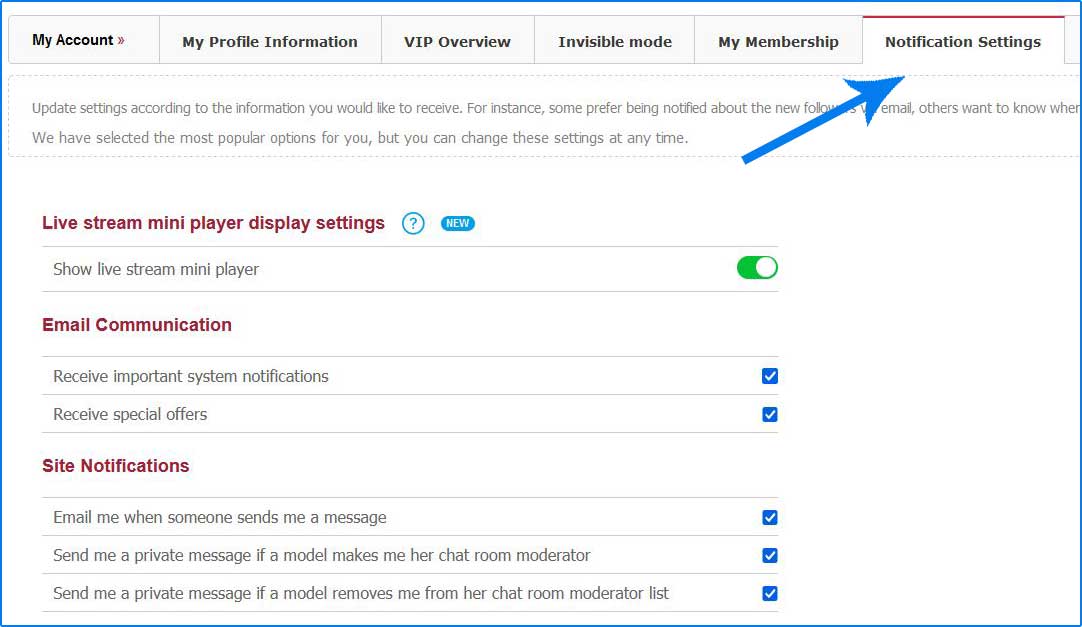Screen dimensions: 1082x627
Task: Toggle Show live stream mini player switch
Action: click(757, 267)
